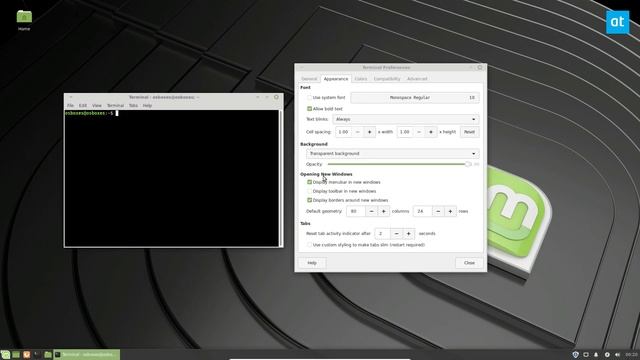This screenshot has height=360, width=640.
Task: Switch to Terminal window taskbar entry
Action: pyautogui.click(x=87, y=355)
